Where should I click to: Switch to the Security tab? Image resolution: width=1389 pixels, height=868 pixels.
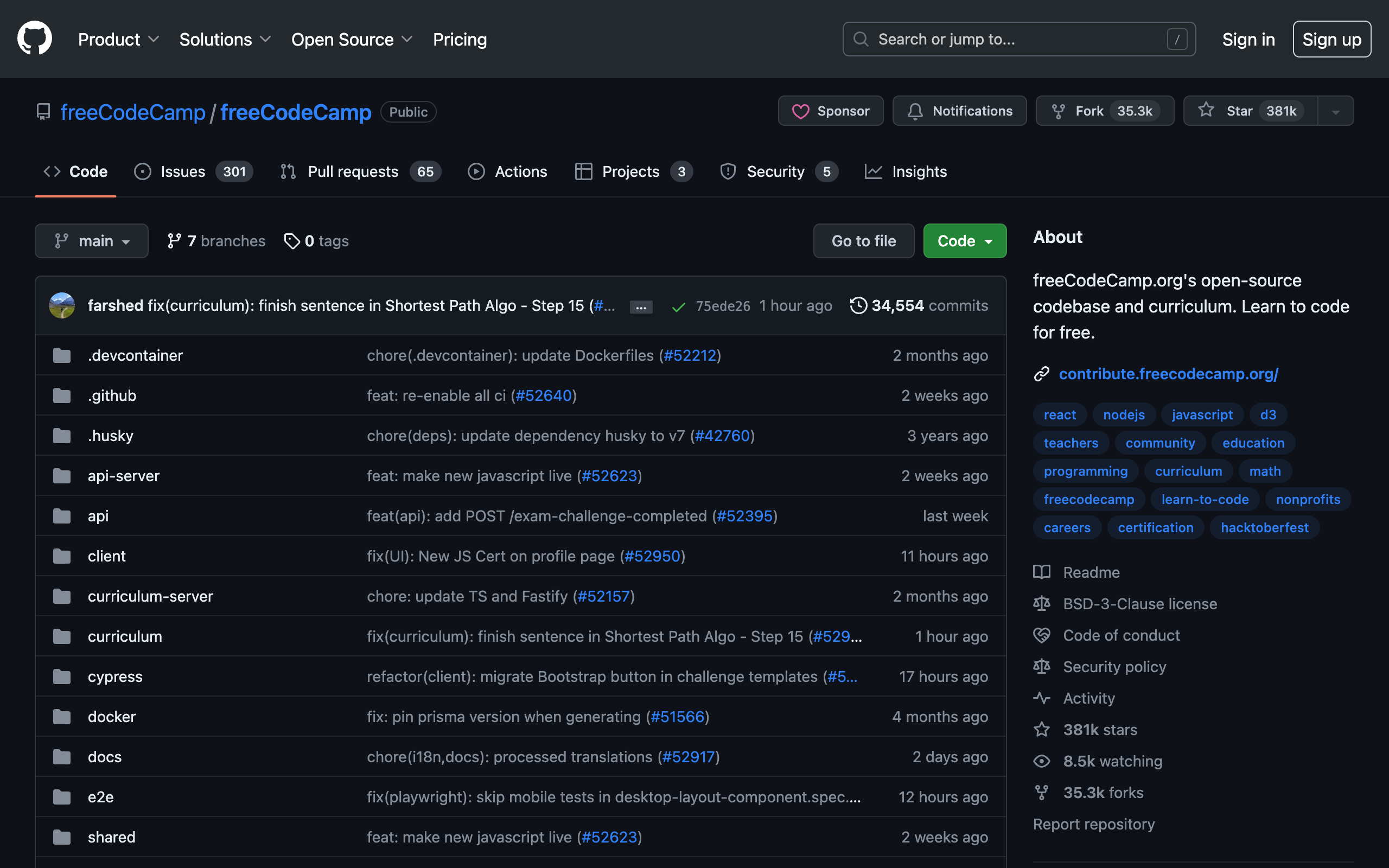click(x=779, y=171)
